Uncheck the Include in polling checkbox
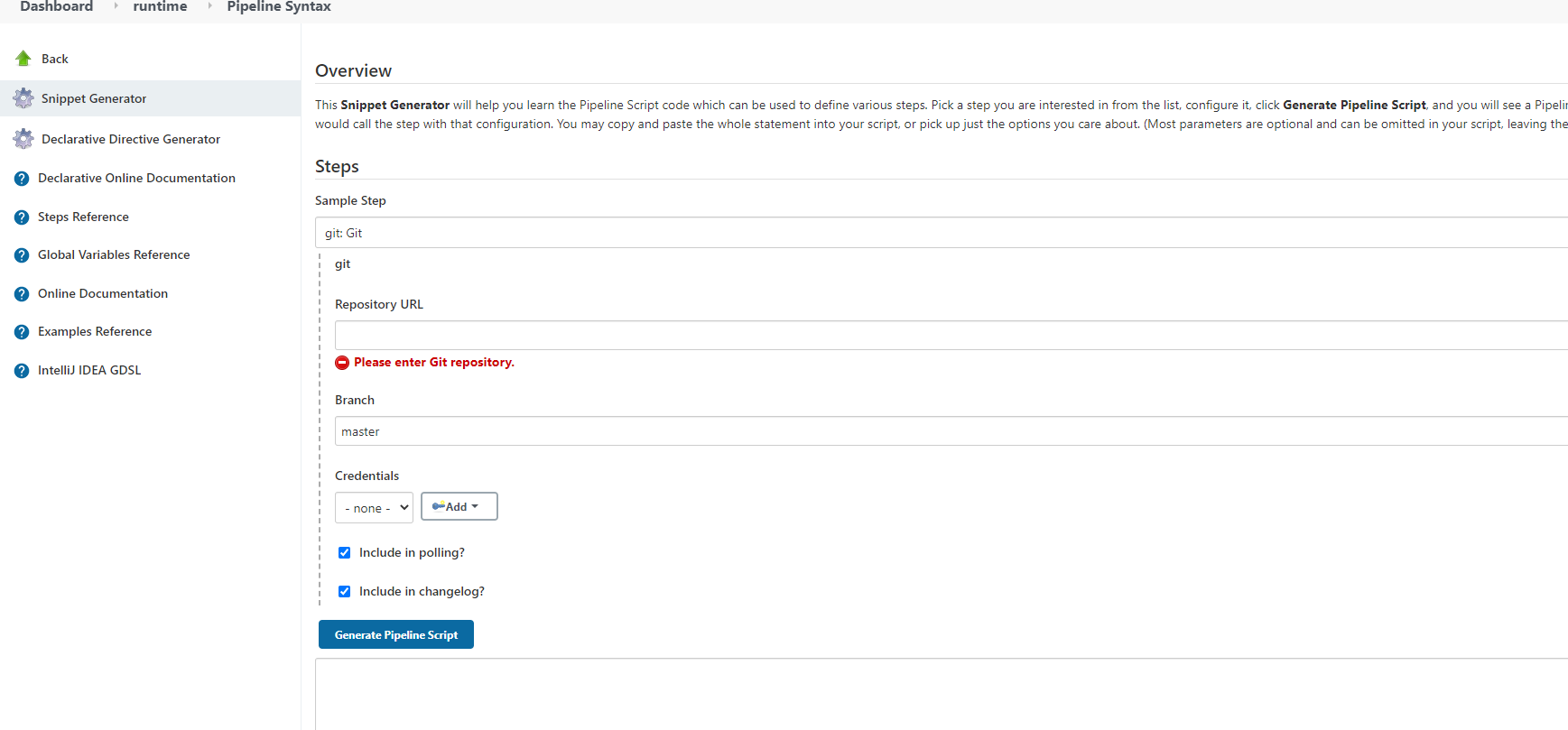Screen dimensions: 1568x730 [344, 553]
